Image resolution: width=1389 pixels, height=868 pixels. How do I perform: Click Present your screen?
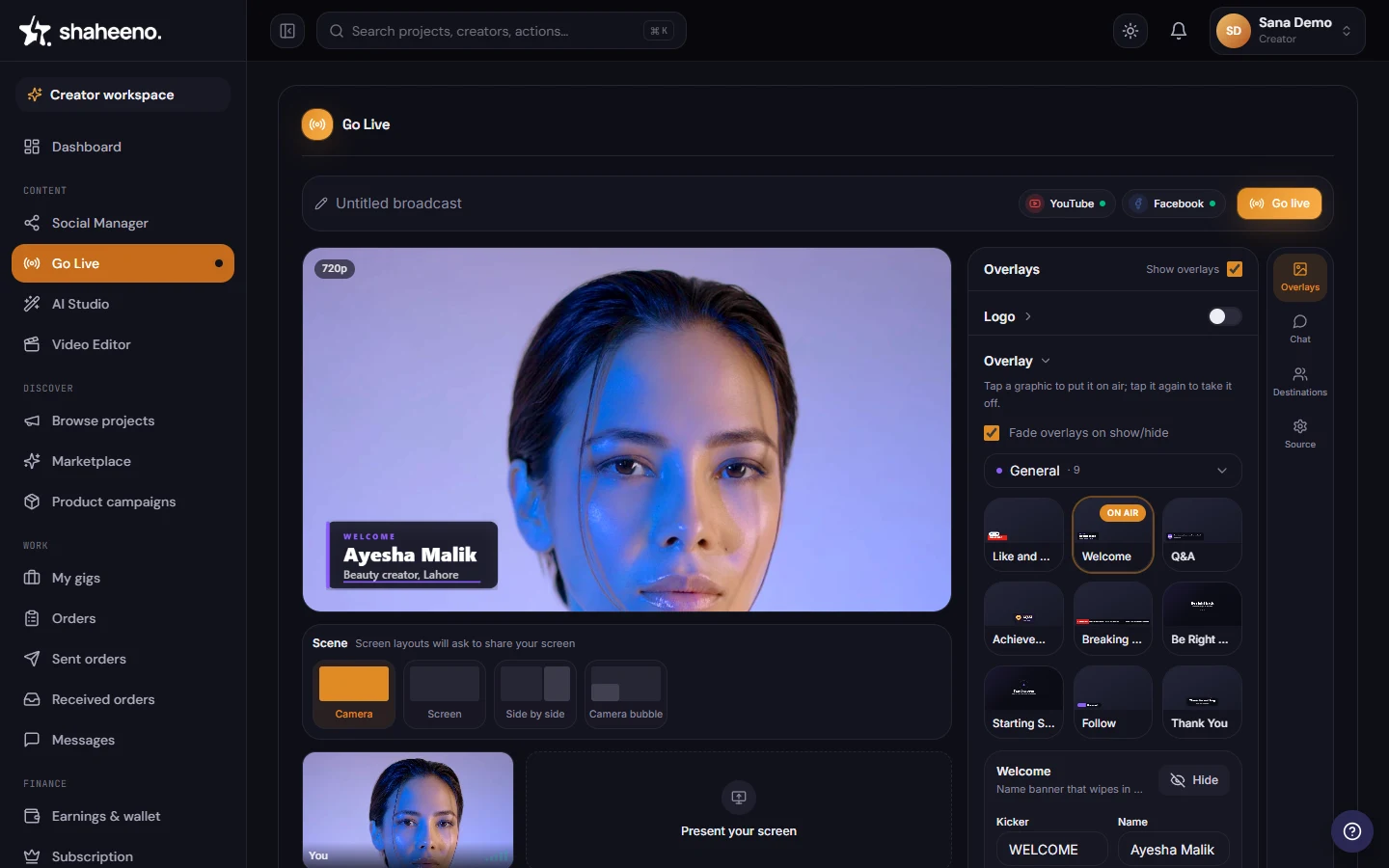tap(739, 810)
